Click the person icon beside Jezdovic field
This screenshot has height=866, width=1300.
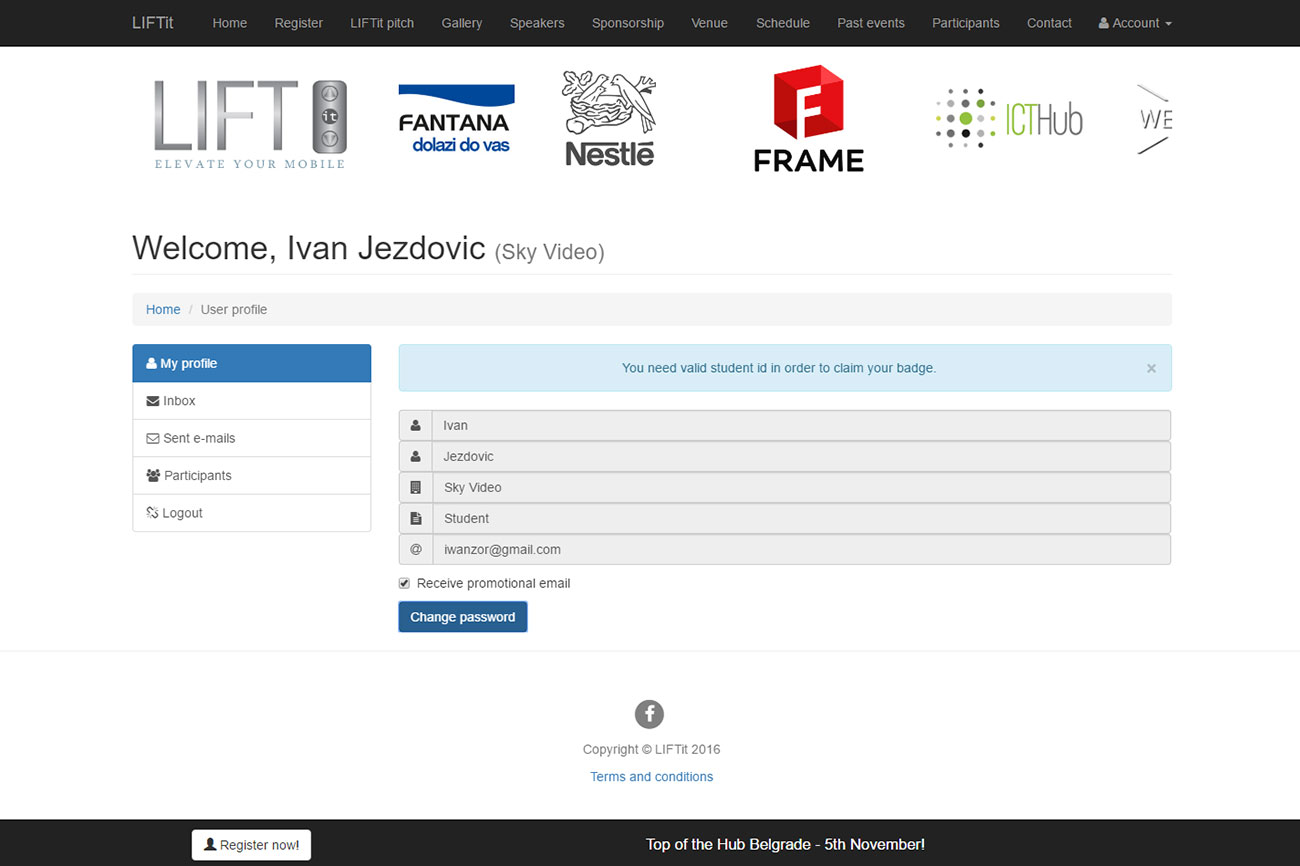(415, 456)
